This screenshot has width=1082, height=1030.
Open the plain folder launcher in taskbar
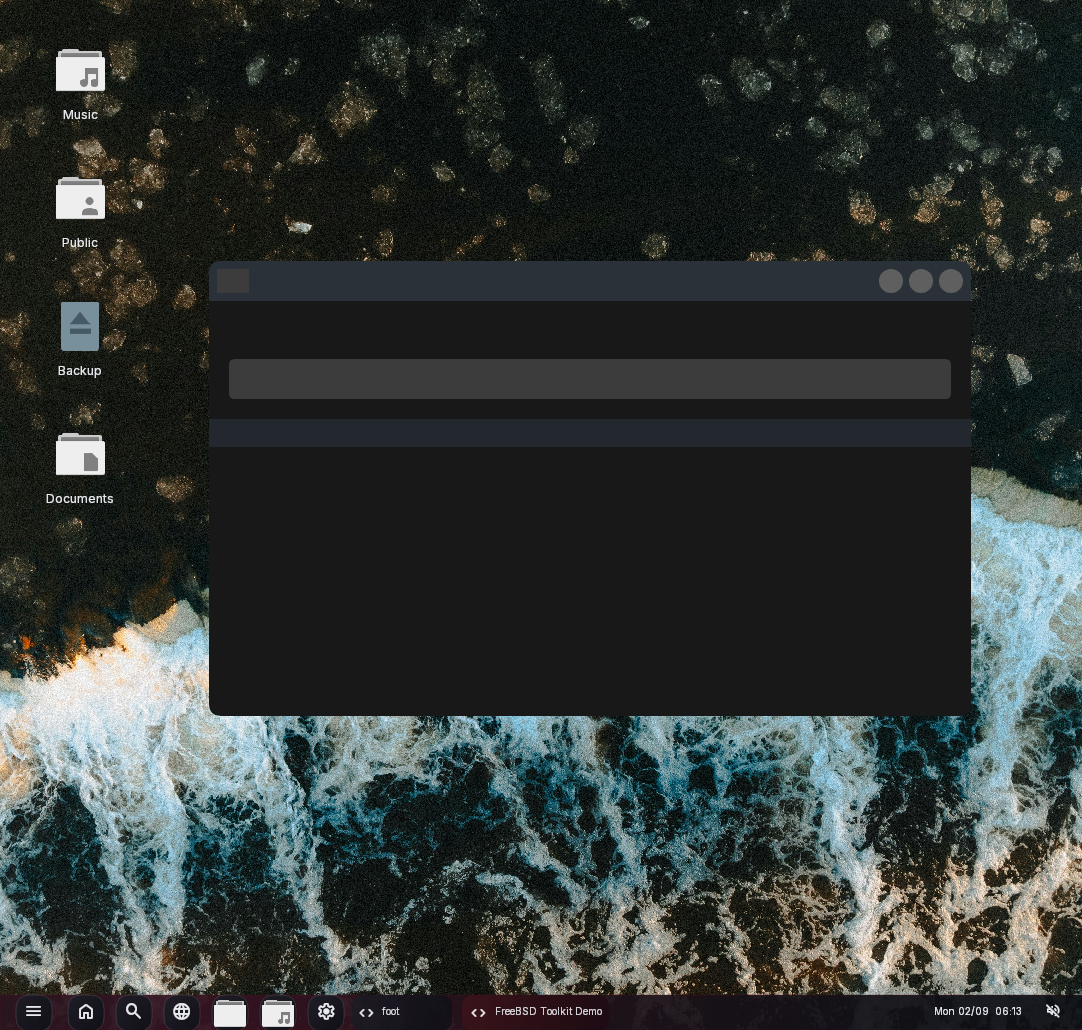pos(230,1013)
